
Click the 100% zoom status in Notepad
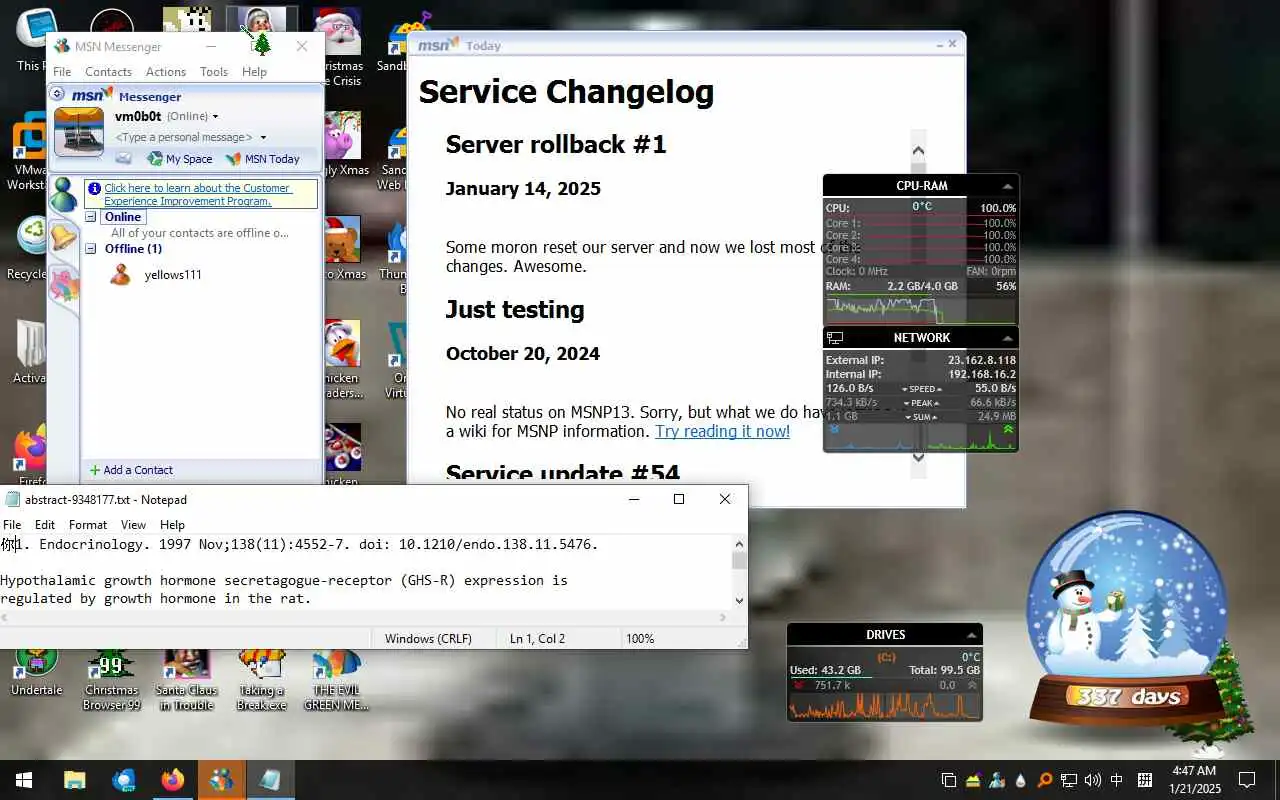point(640,638)
